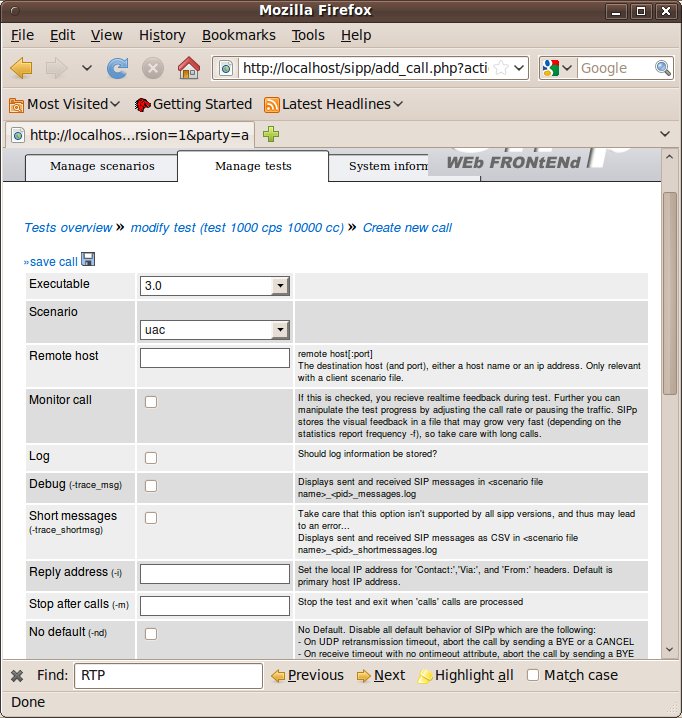Click the Latest Headlines RSS feed icon
The image size is (682, 718).
[271, 105]
